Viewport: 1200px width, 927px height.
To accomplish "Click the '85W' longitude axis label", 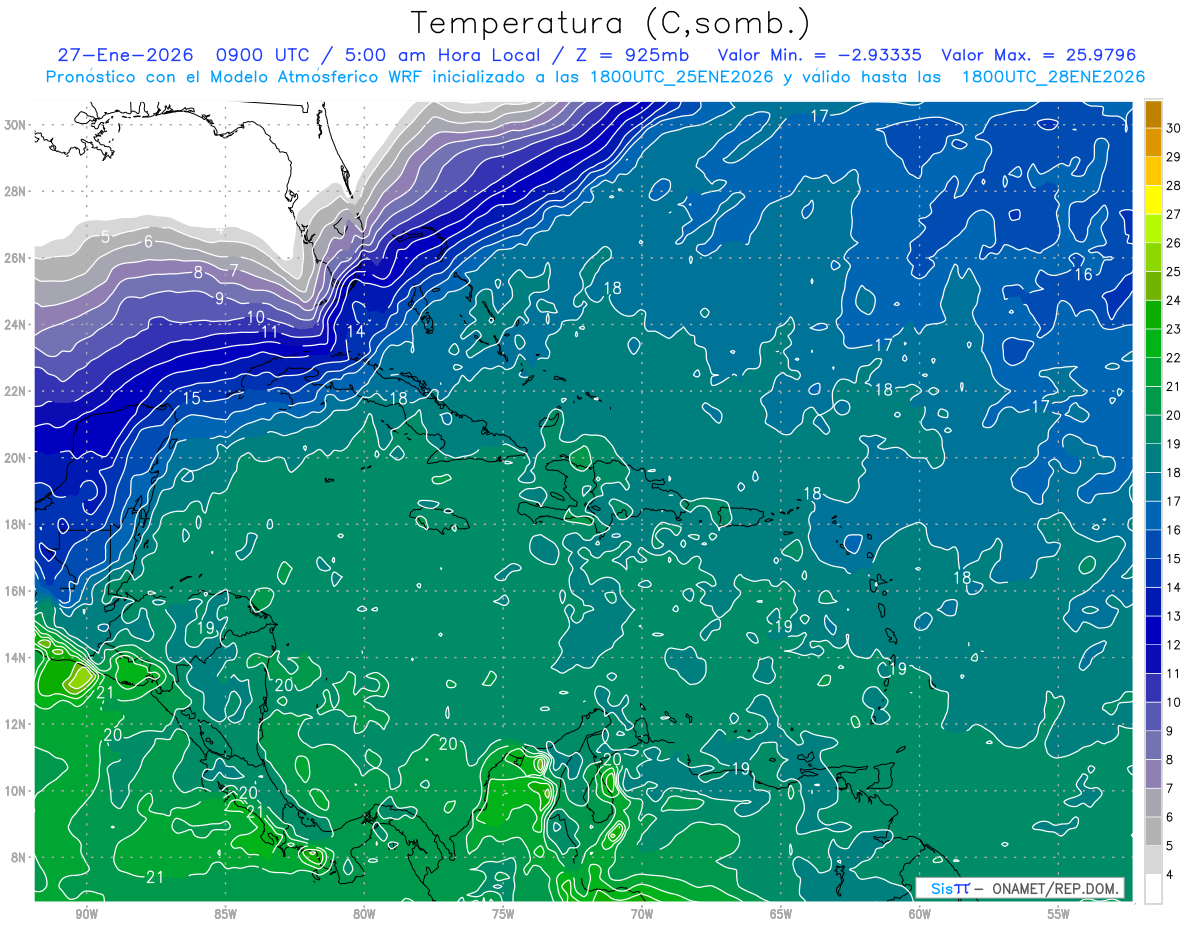I will tap(225, 913).
